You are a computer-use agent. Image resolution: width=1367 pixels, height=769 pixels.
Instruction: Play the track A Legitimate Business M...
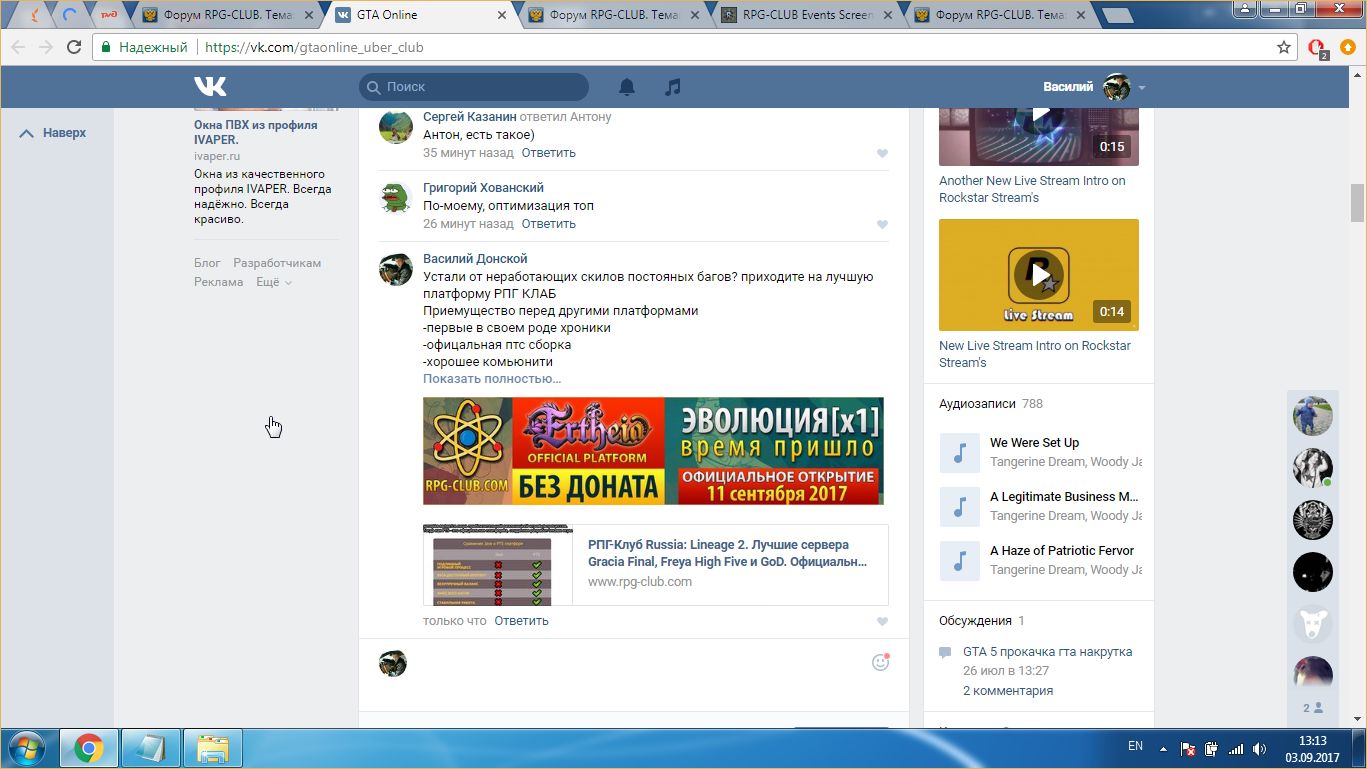[x=959, y=507]
